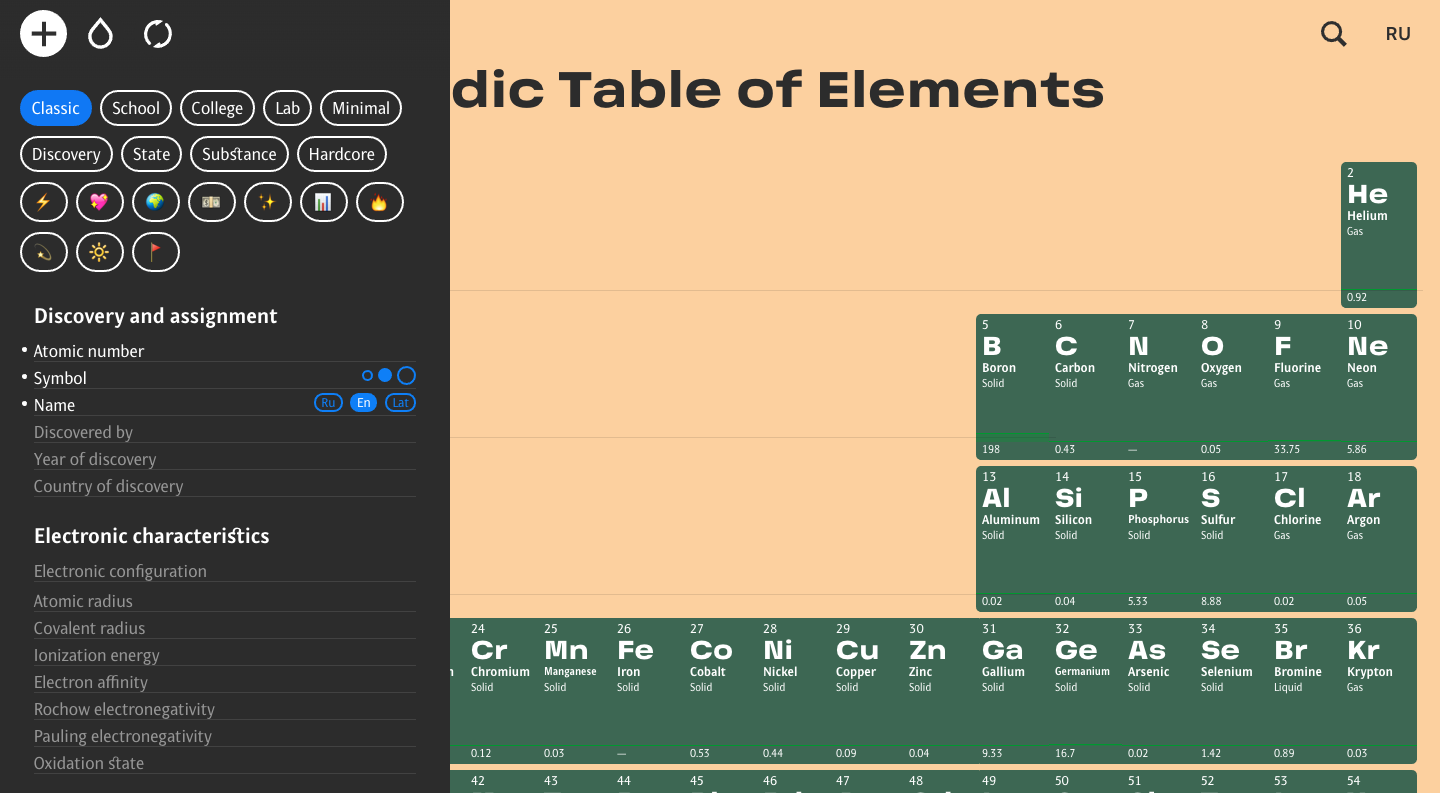
Task: Set Symbol size to smallest circle
Action: pos(367,376)
